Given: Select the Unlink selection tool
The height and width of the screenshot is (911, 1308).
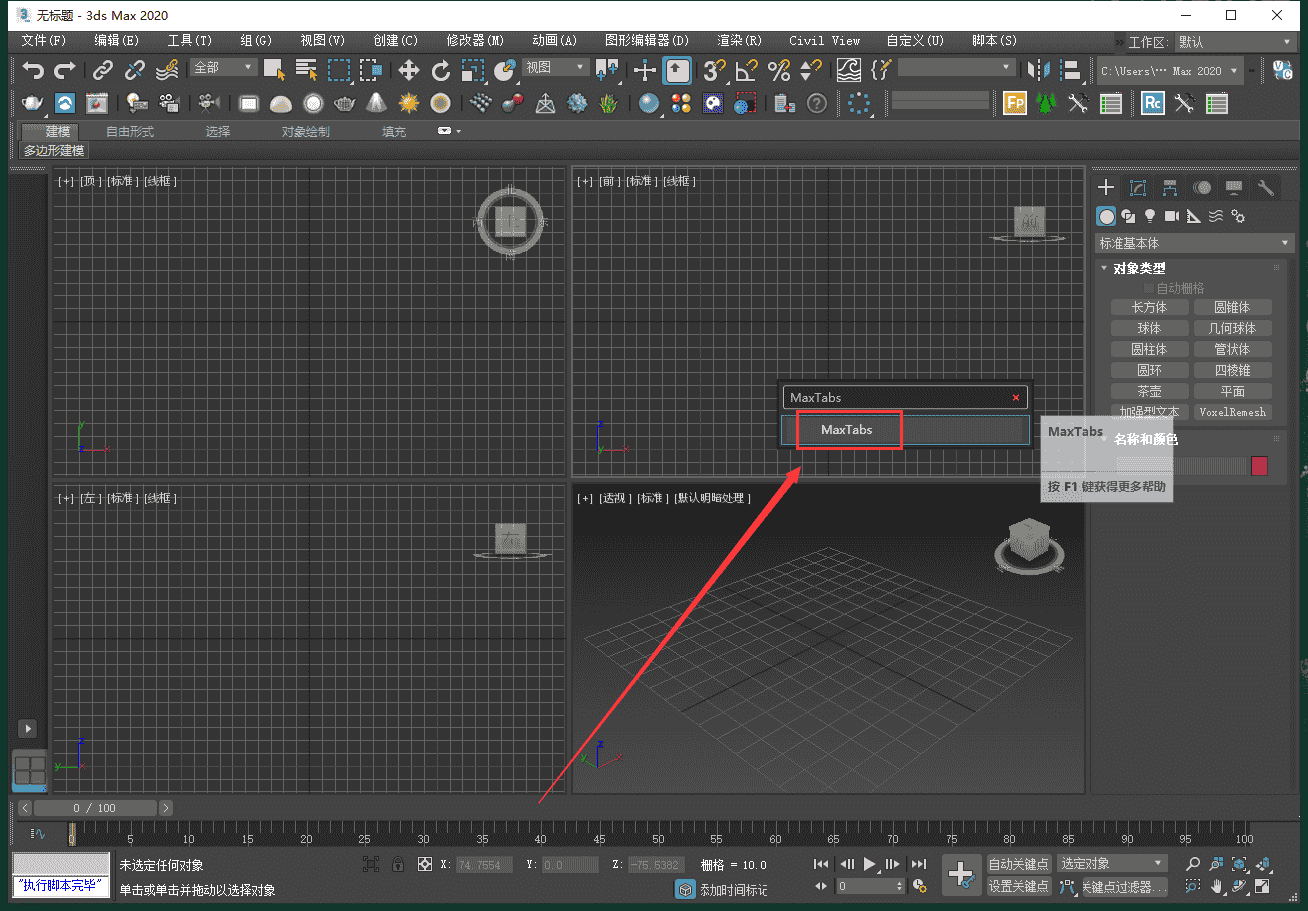Looking at the screenshot, I should [135, 70].
